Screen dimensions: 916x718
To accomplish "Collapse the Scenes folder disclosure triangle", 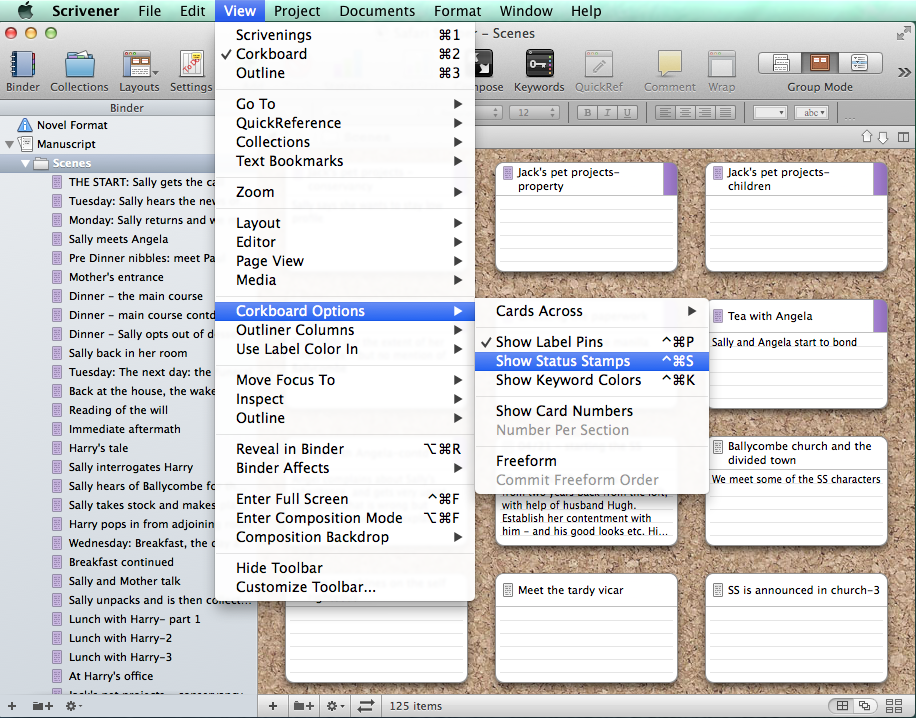I will coord(25,164).
